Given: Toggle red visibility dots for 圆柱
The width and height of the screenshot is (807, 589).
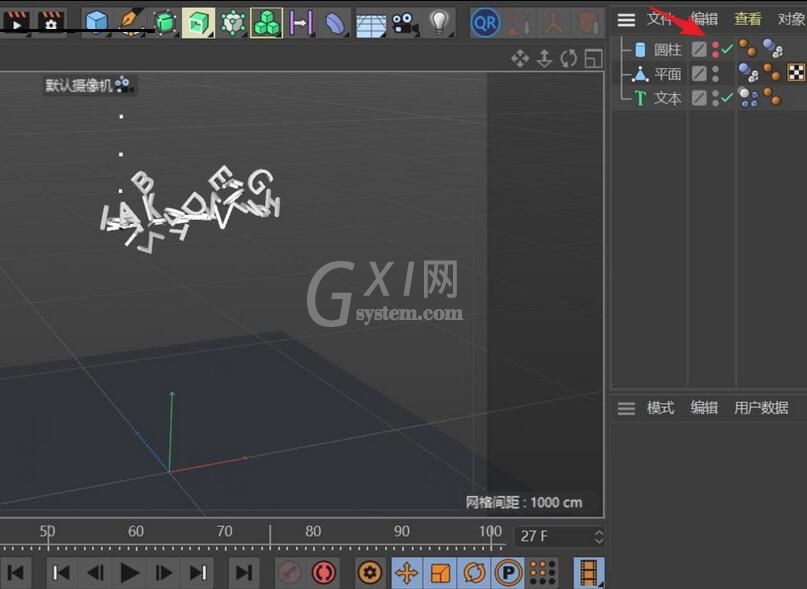Looking at the screenshot, I should click(x=715, y=49).
